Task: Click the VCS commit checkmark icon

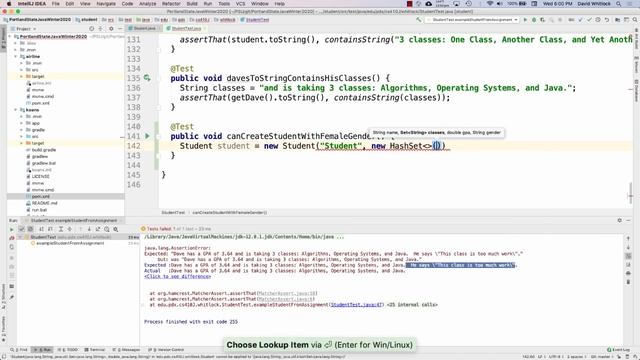Action: pos(589,20)
